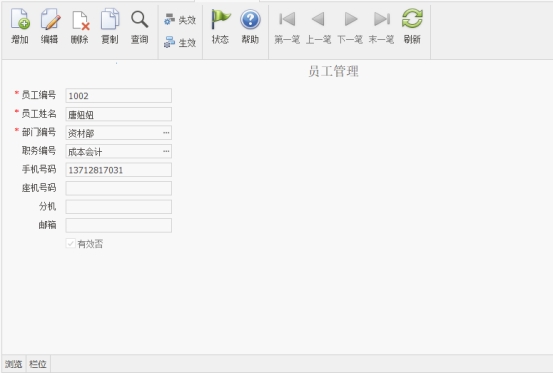The height and width of the screenshot is (374, 554).
Task: Click the empty 座机号码 field
Action: coord(119,188)
